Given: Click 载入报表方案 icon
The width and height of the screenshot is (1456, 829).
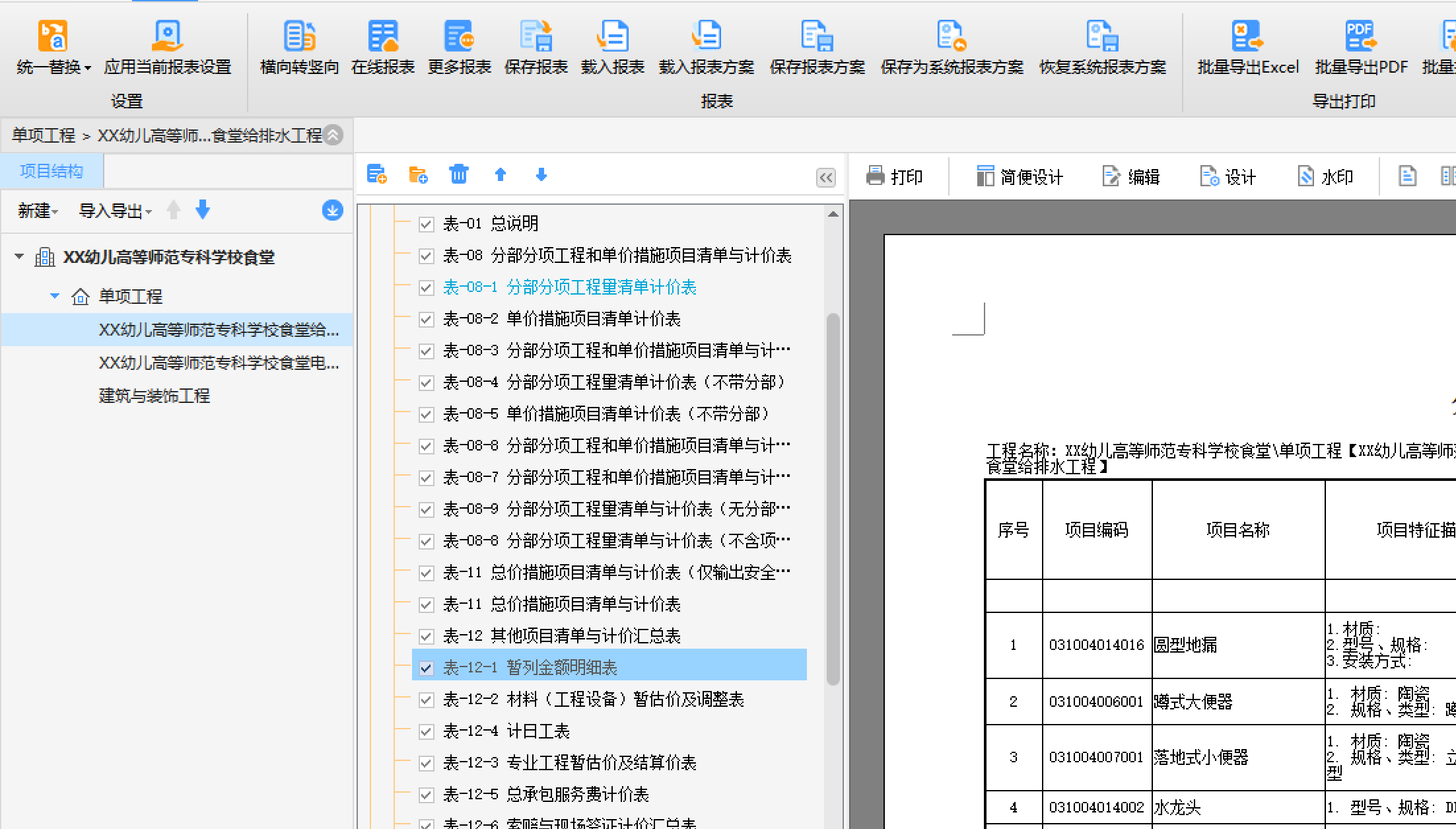Looking at the screenshot, I should 707,36.
